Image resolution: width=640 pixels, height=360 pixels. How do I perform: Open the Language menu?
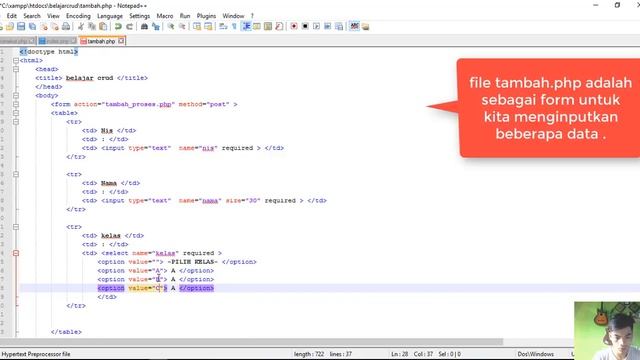click(x=110, y=16)
